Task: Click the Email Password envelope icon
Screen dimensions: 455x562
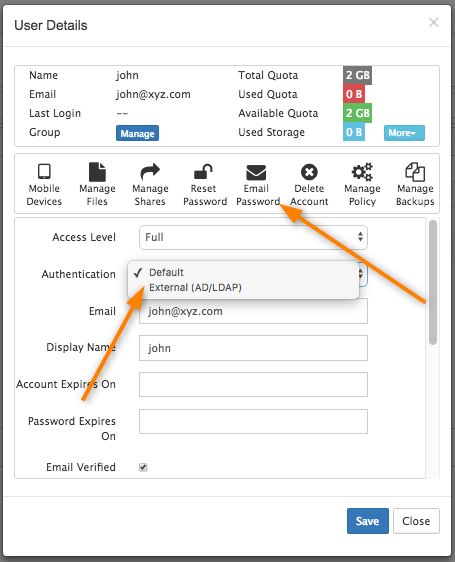Action: (256, 172)
